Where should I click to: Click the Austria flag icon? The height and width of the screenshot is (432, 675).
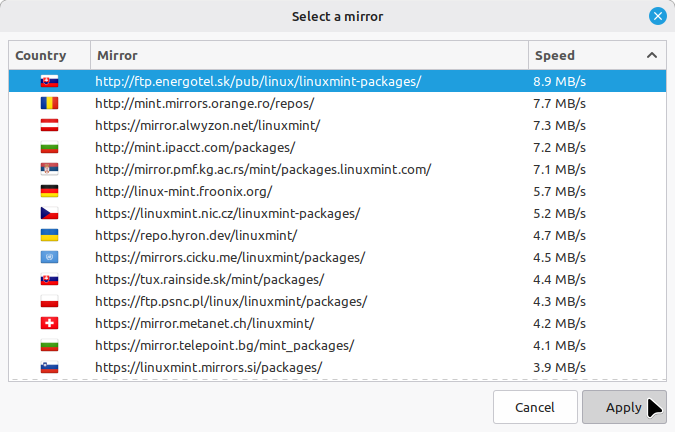(x=48, y=125)
